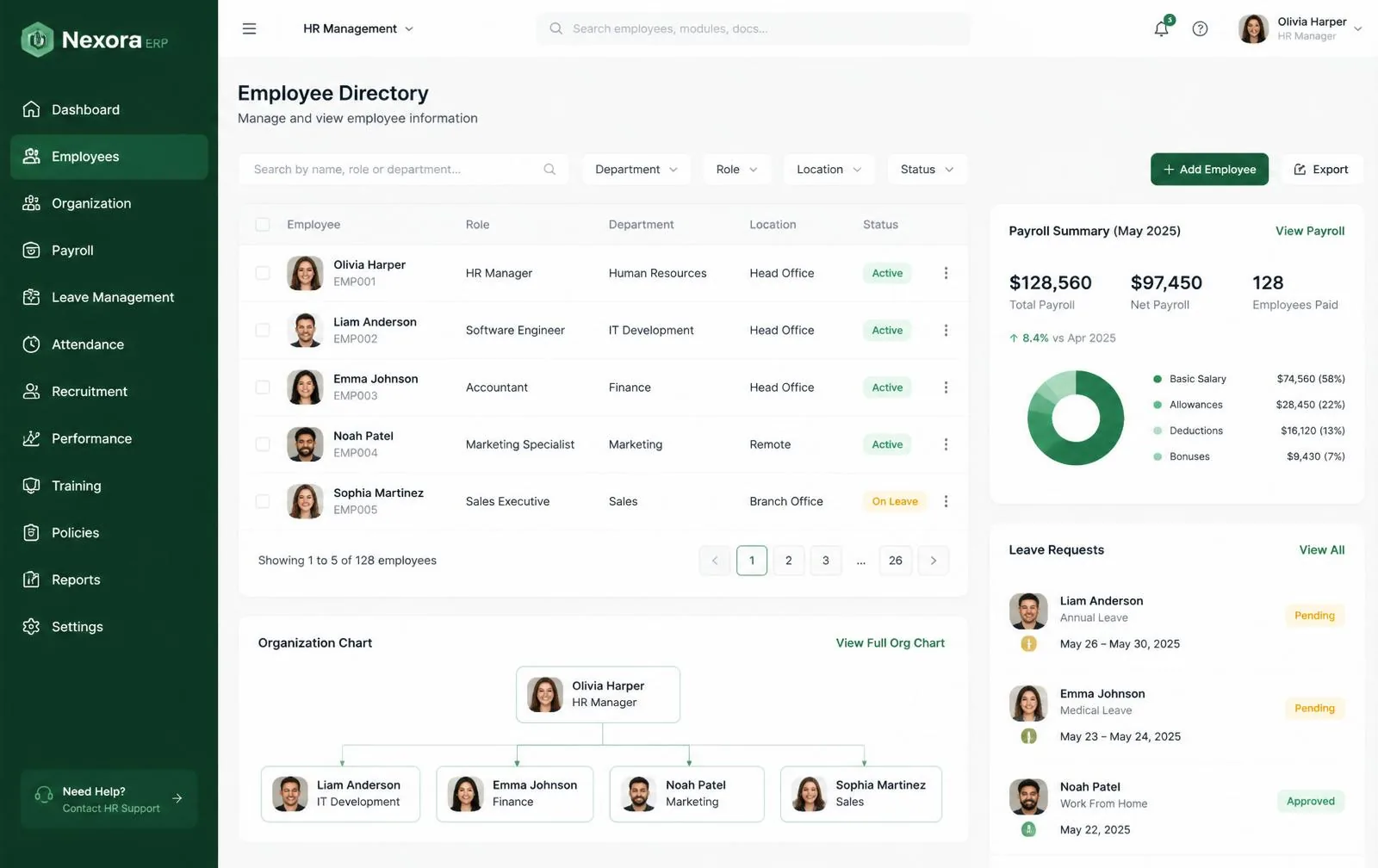Click the Payroll icon in sidebar
The height and width of the screenshot is (868, 1378).
(x=31, y=251)
